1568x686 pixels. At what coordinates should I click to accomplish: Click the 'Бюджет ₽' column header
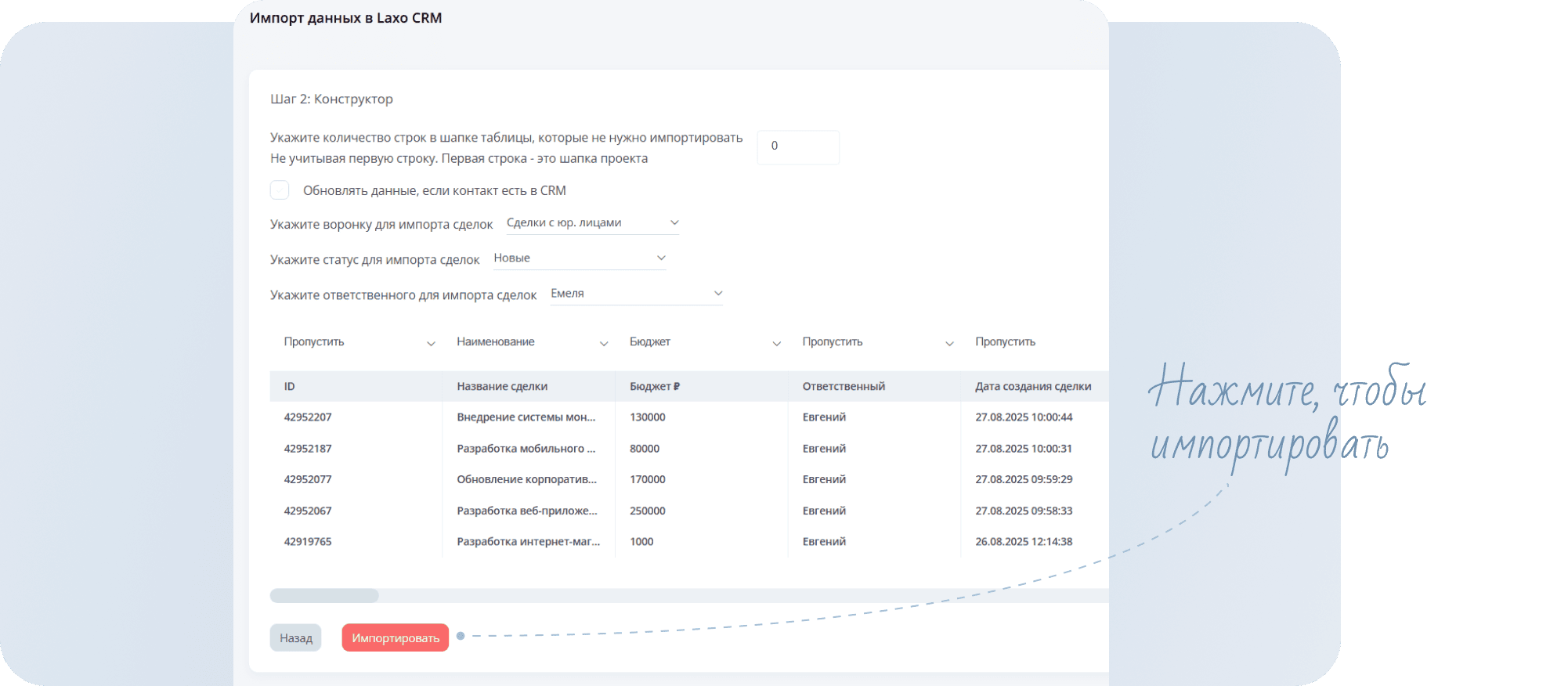point(654,386)
